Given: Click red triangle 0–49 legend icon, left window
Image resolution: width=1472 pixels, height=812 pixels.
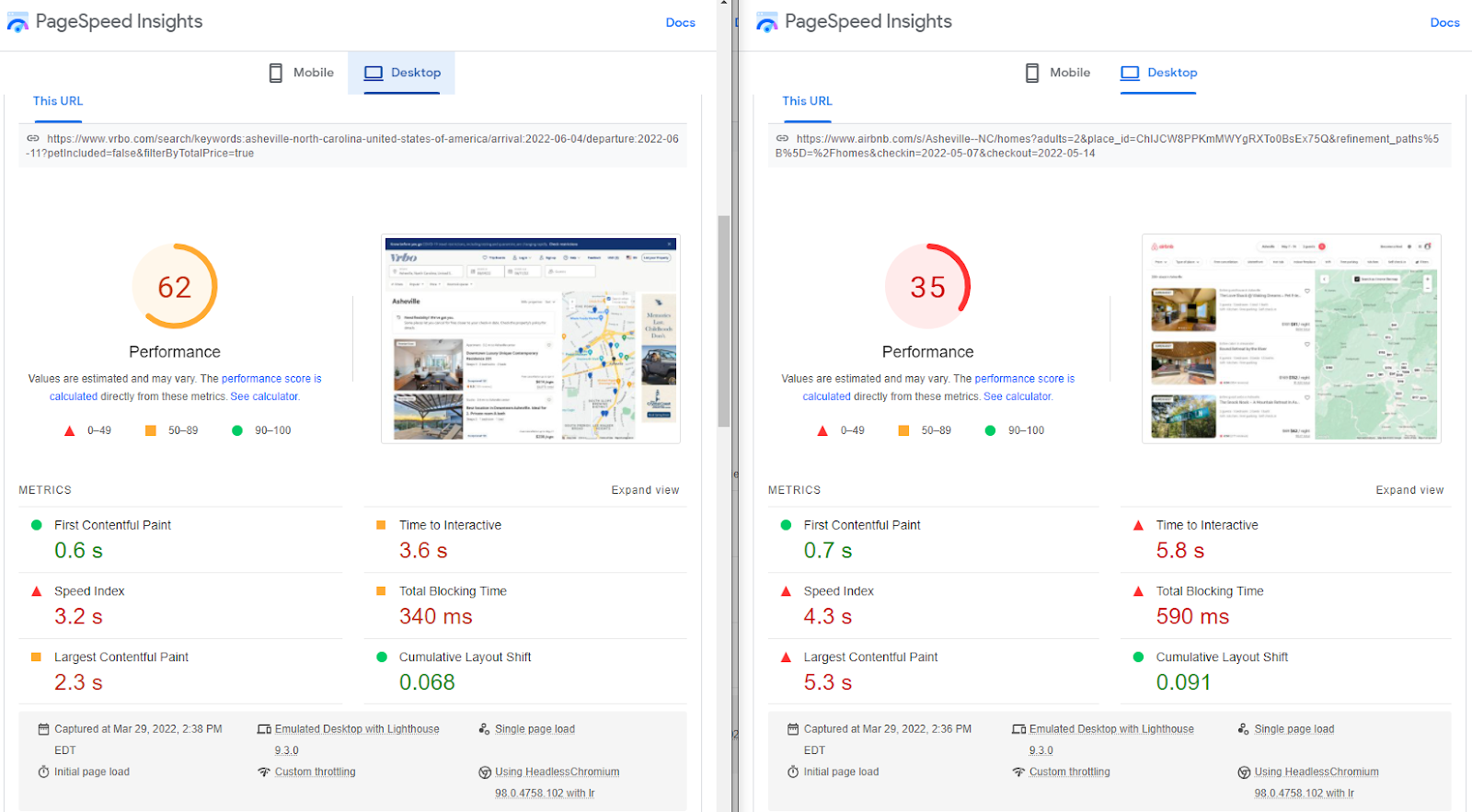Looking at the screenshot, I should point(69,430).
